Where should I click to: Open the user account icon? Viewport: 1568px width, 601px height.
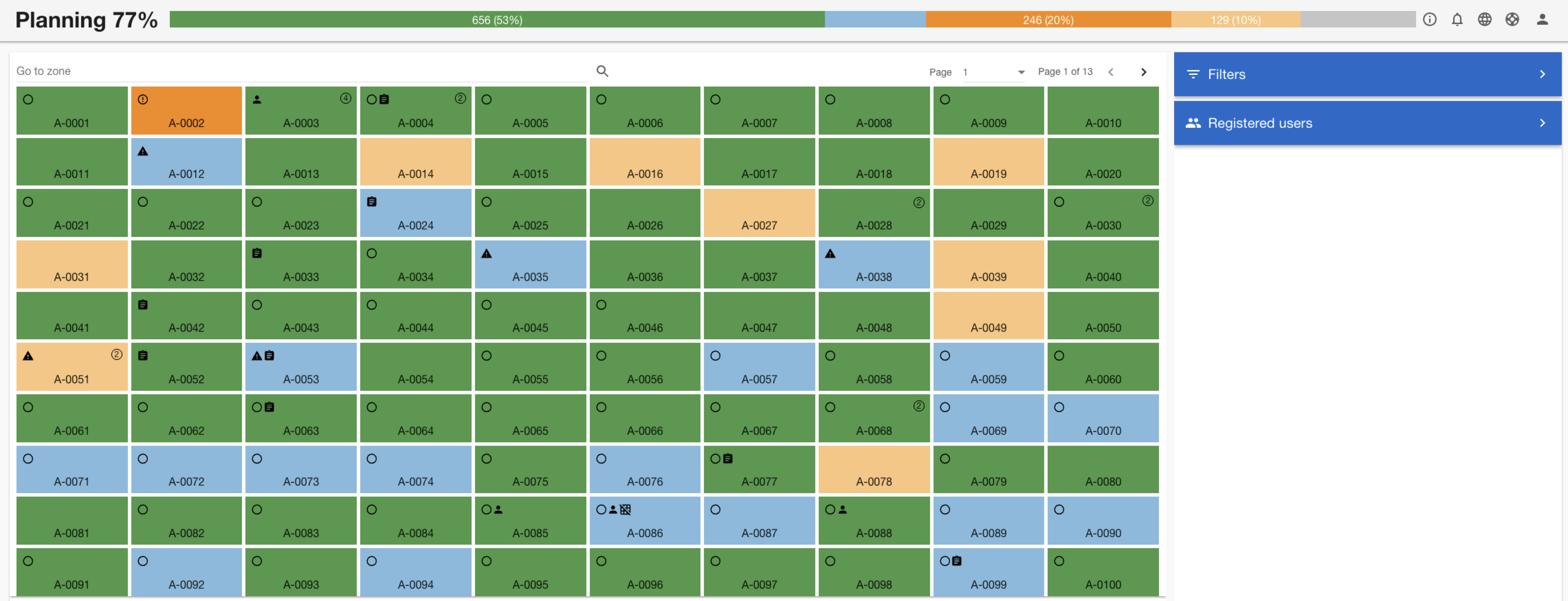point(1542,20)
